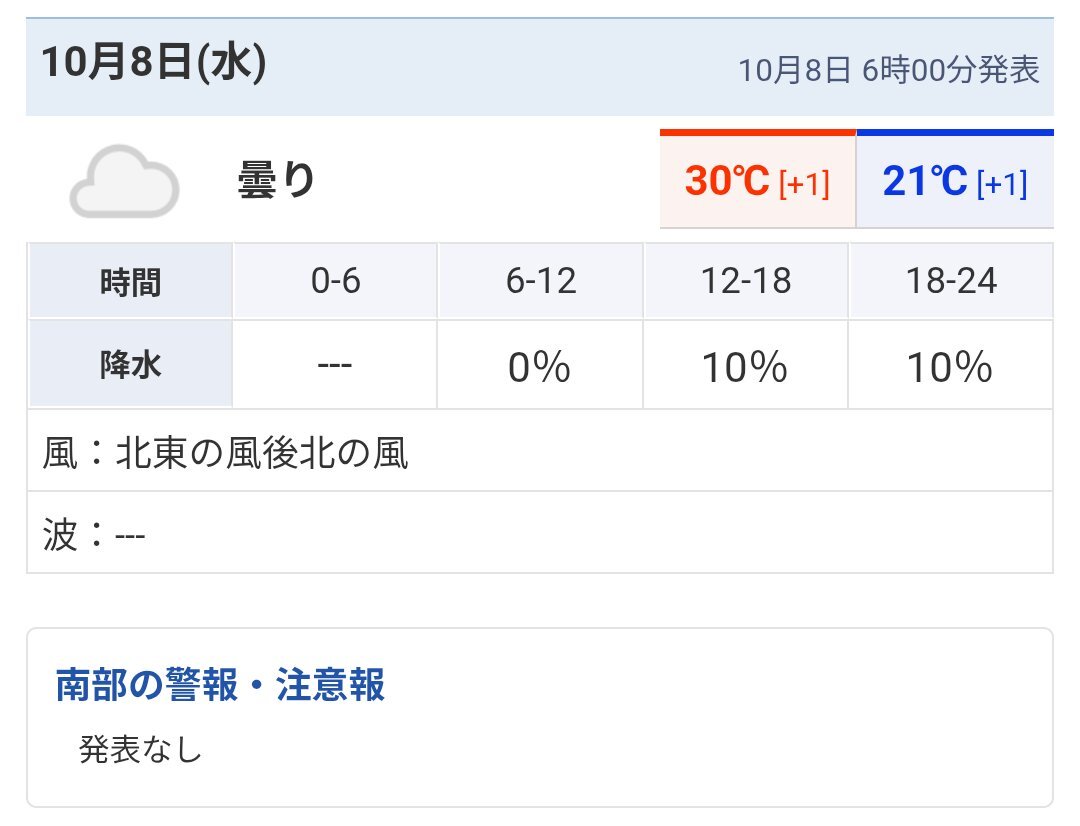Click the cloudy weather icon
1080x826 pixels.
click(124, 181)
